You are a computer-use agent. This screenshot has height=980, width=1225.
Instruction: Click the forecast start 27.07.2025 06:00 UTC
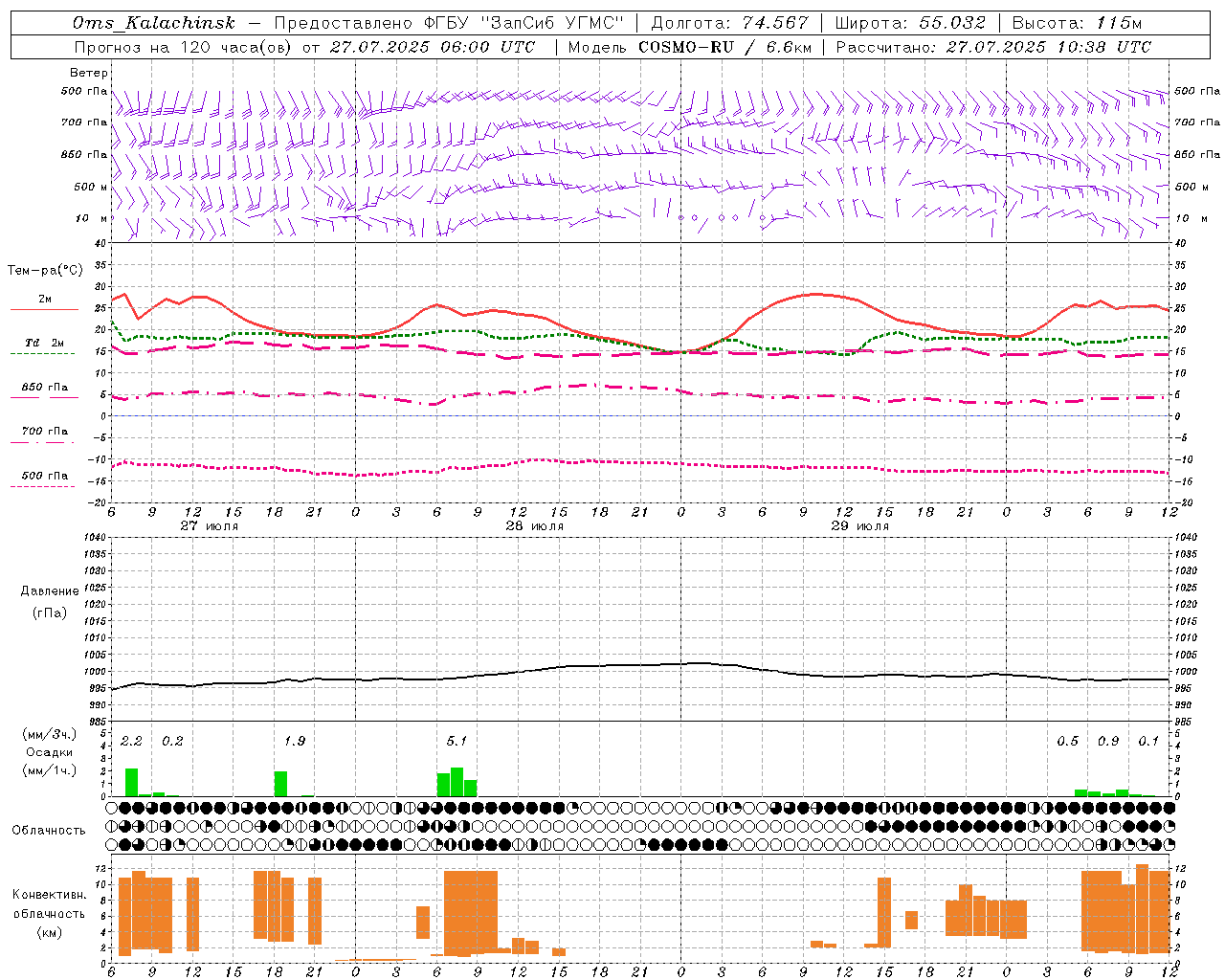pyautogui.click(x=432, y=47)
